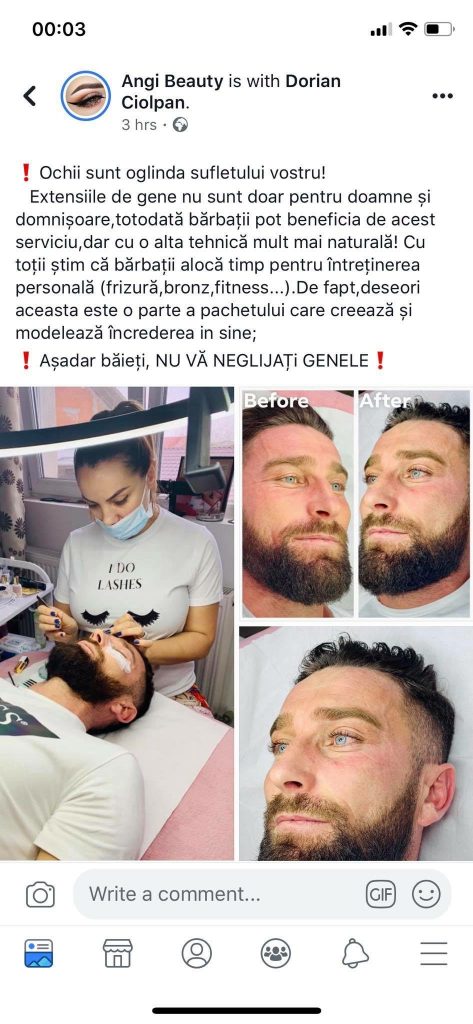Switch to the Groups tab
This screenshot has width=473, height=1024.
[276, 954]
